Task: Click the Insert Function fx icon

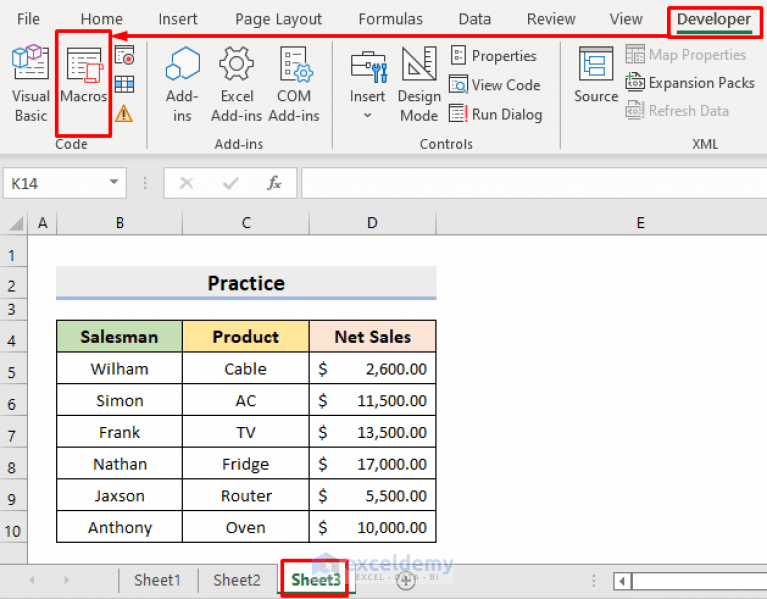Action: (274, 183)
